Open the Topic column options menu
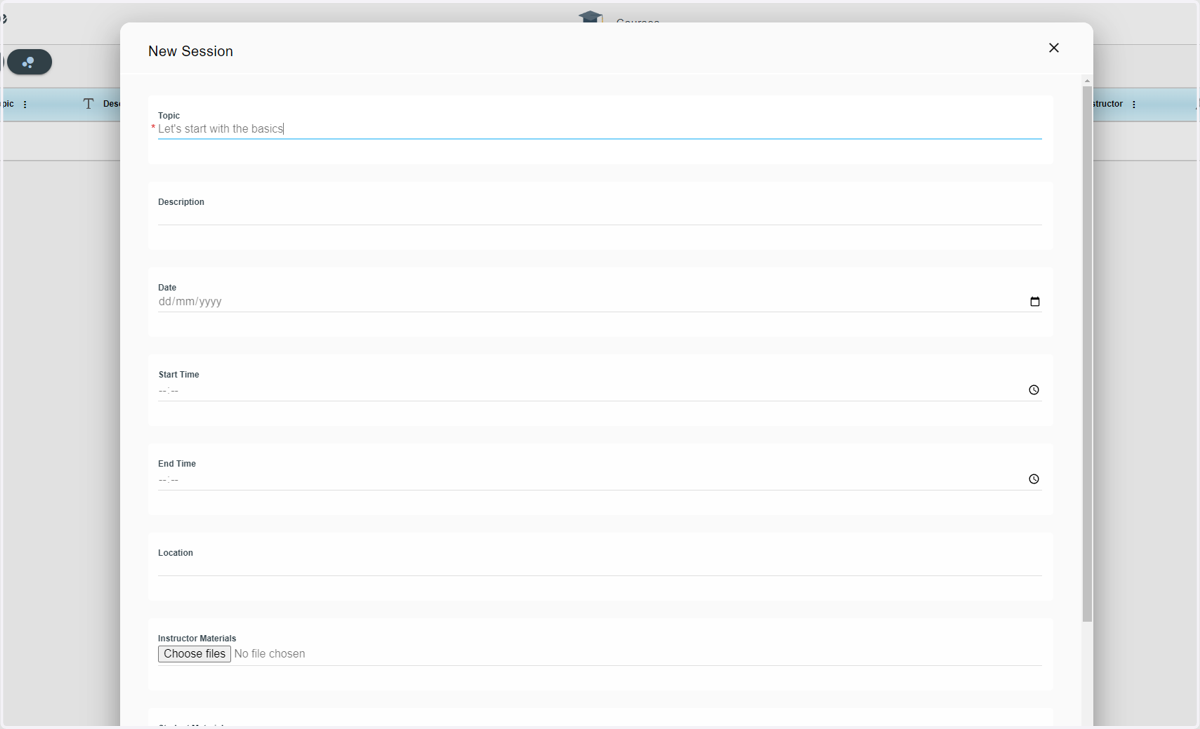 tap(25, 104)
